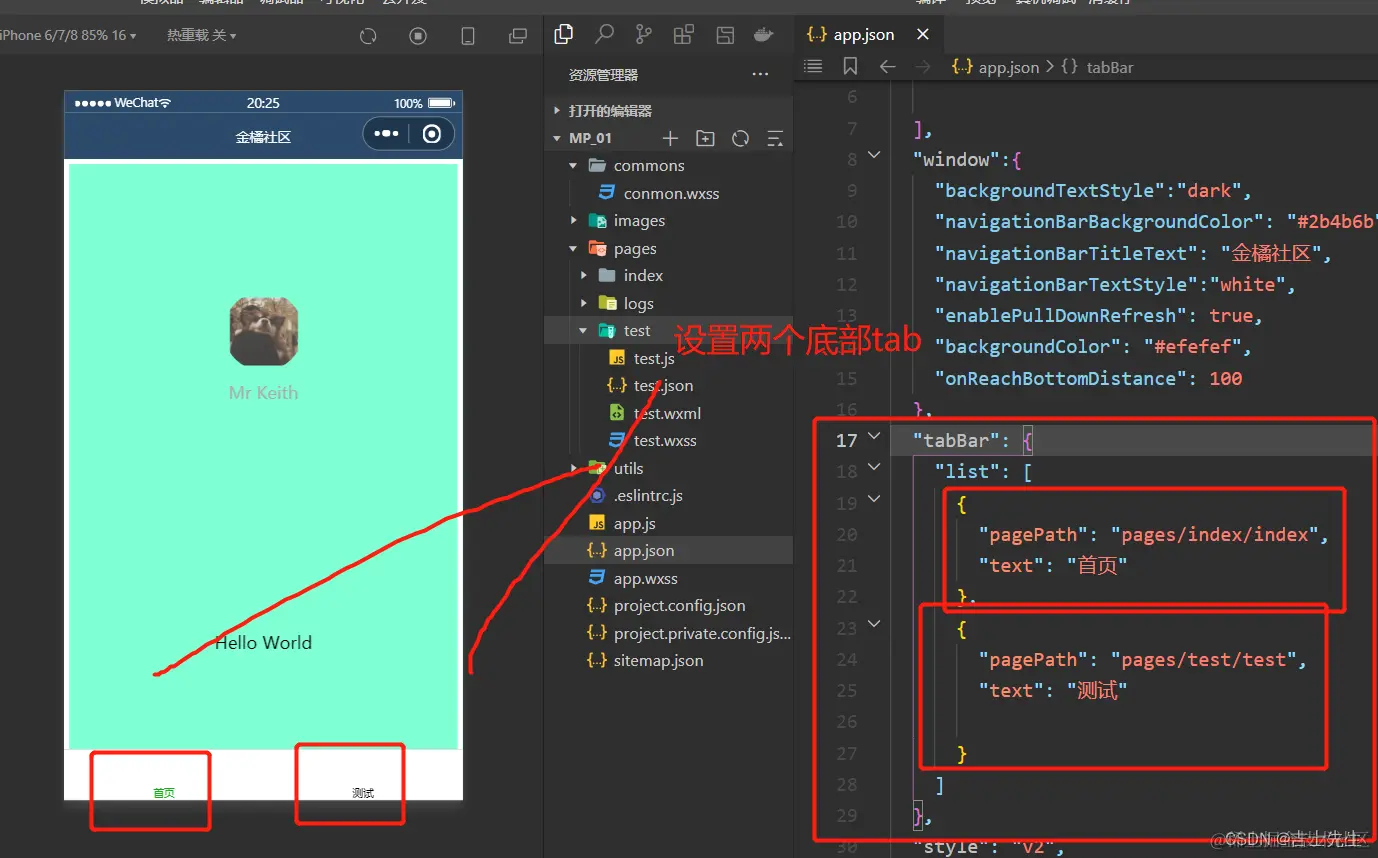Open the 热重载 关 hot reload dropdown
Image resolution: width=1378 pixels, height=858 pixels.
[x=202, y=35]
